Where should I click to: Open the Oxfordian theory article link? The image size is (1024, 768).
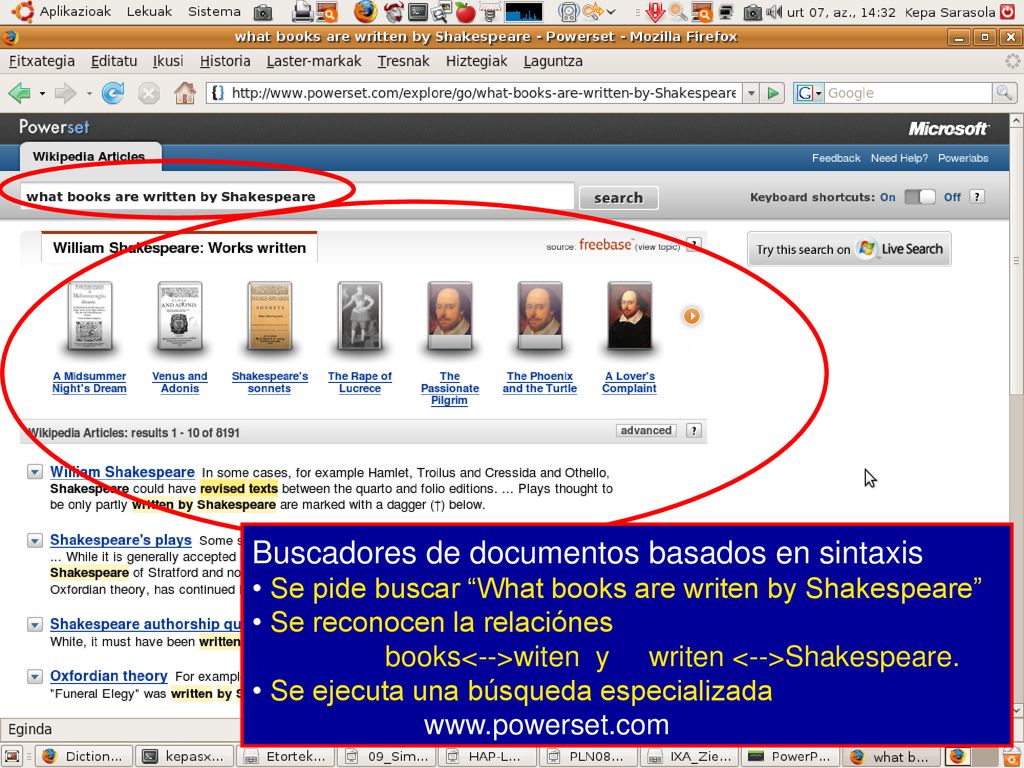pos(109,676)
